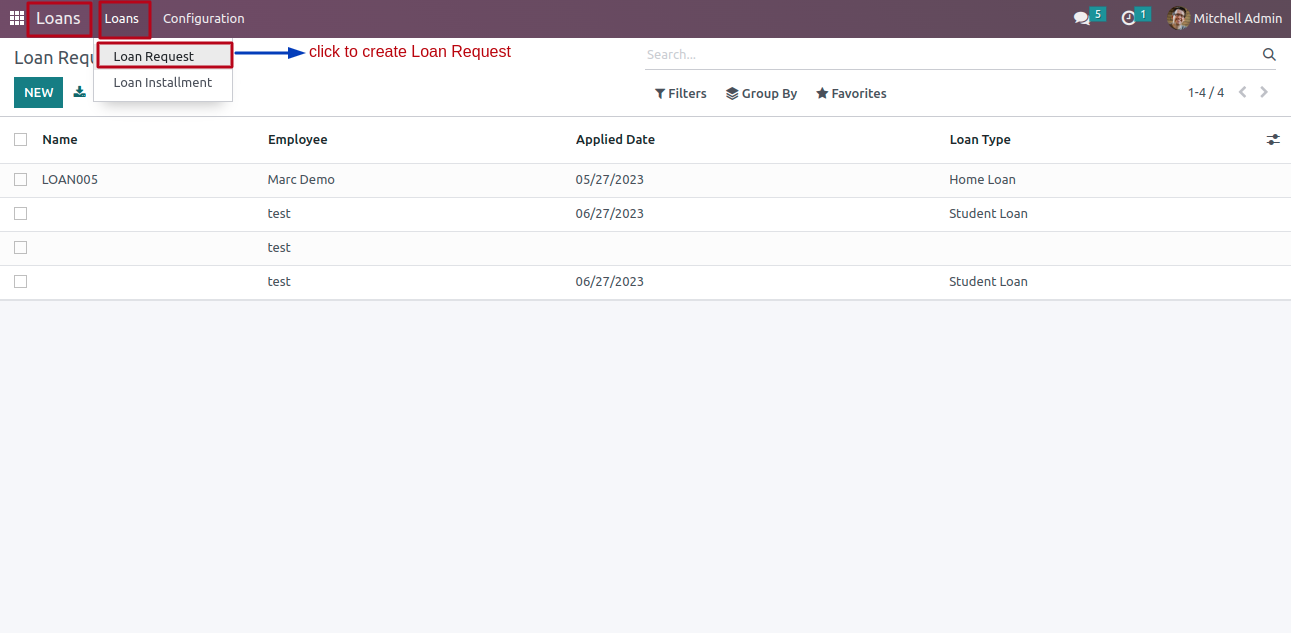This screenshot has height=633, width=1291.
Task: Sort by the Loan Type column header
Action: tap(980, 140)
